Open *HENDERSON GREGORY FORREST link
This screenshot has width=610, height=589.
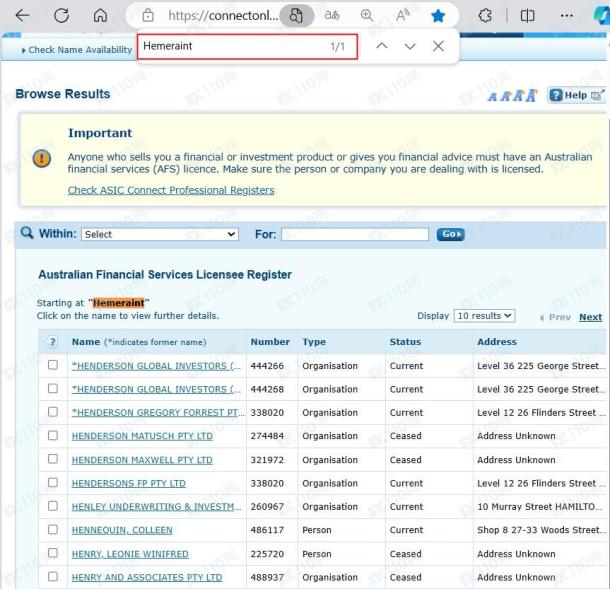(158, 413)
